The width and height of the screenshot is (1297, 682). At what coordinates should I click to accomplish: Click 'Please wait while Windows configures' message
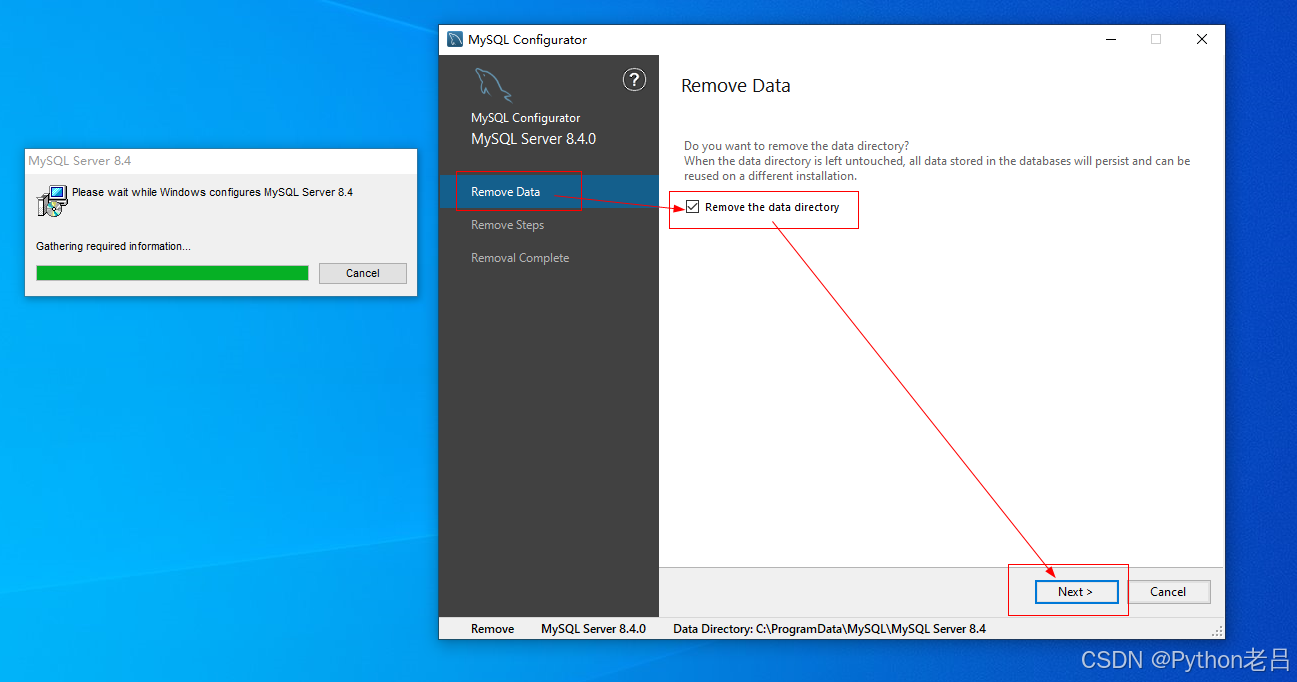coord(212,192)
